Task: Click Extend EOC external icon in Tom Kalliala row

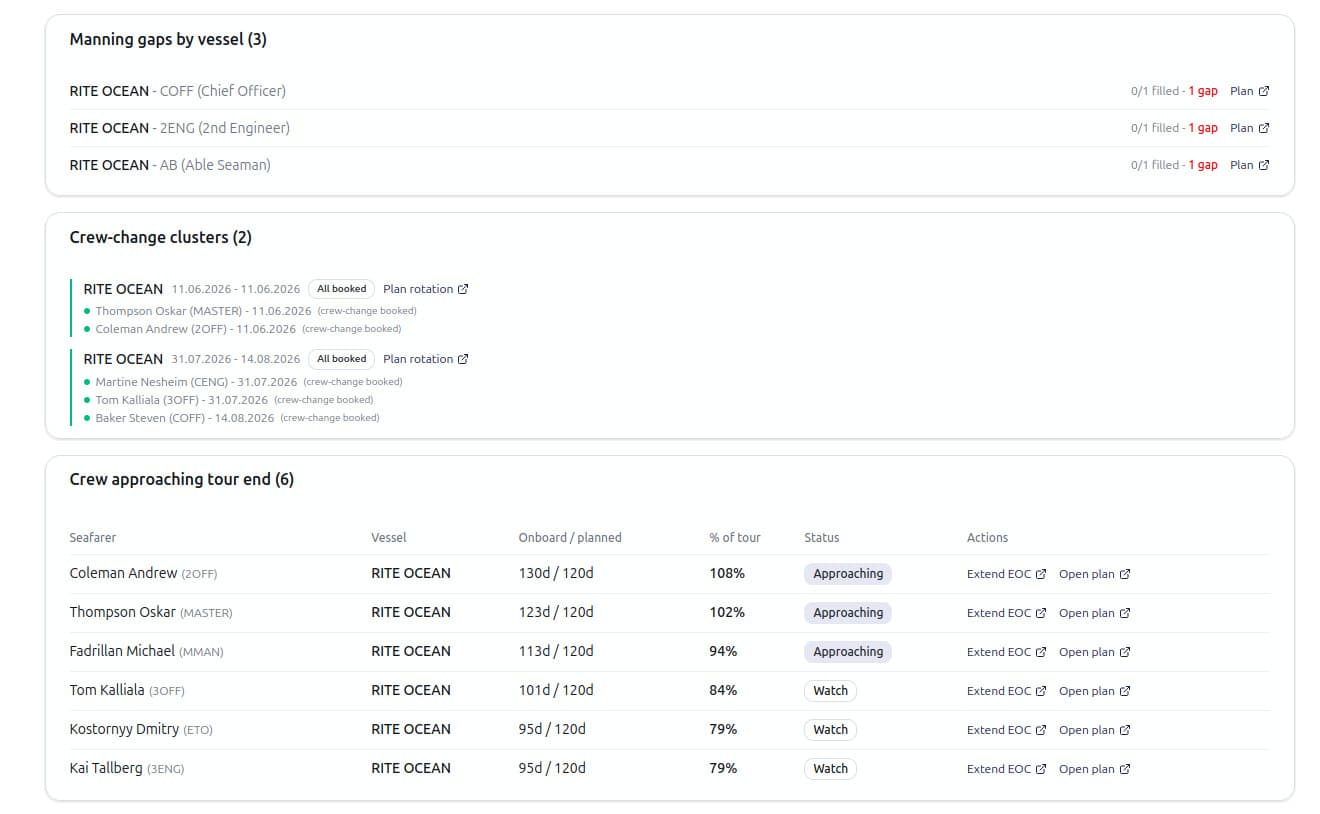Action: (x=1041, y=691)
